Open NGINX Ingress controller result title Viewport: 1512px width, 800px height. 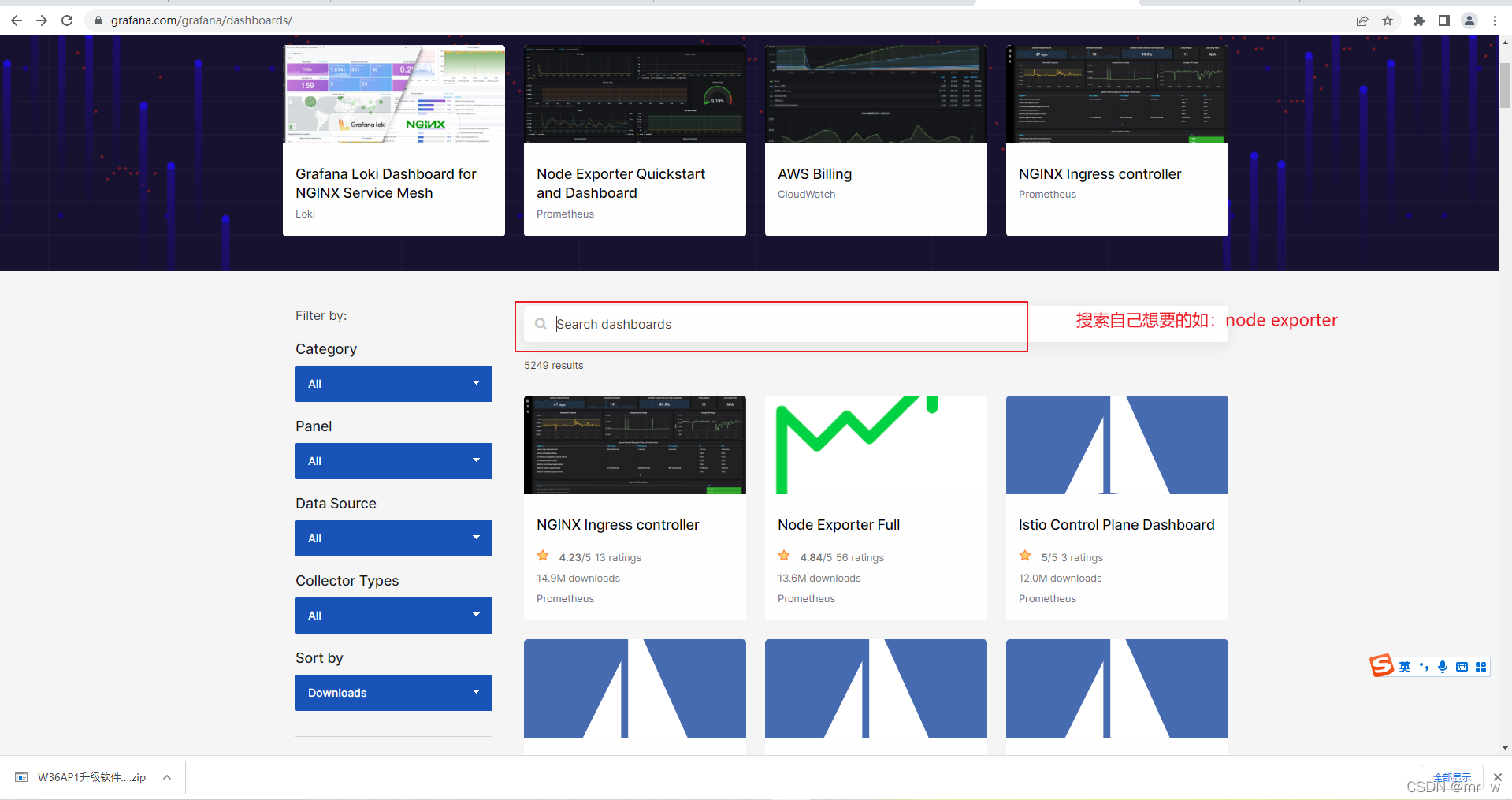click(x=618, y=525)
